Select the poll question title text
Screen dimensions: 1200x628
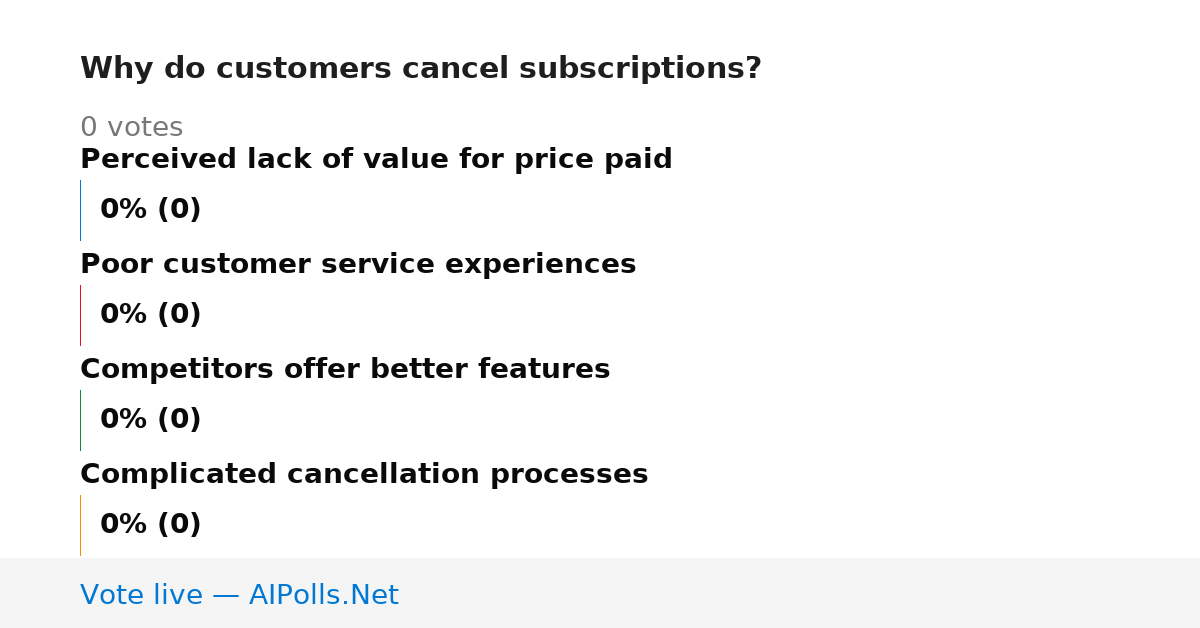(x=420, y=68)
